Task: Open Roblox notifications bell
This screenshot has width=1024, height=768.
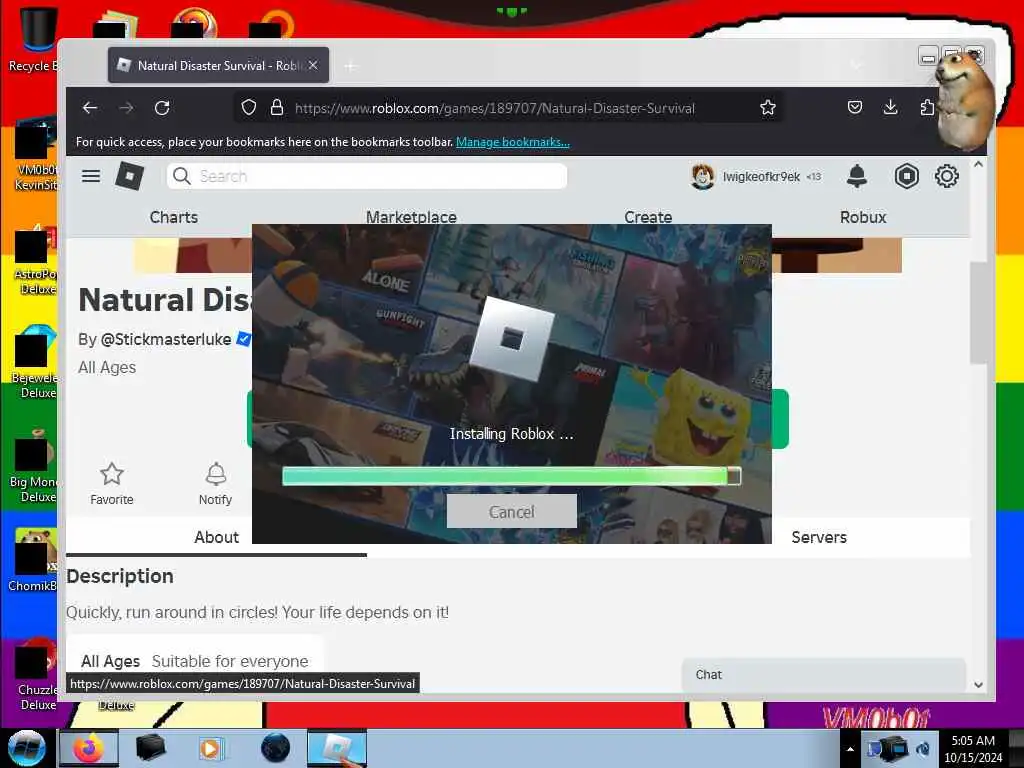Action: point(857,176)
